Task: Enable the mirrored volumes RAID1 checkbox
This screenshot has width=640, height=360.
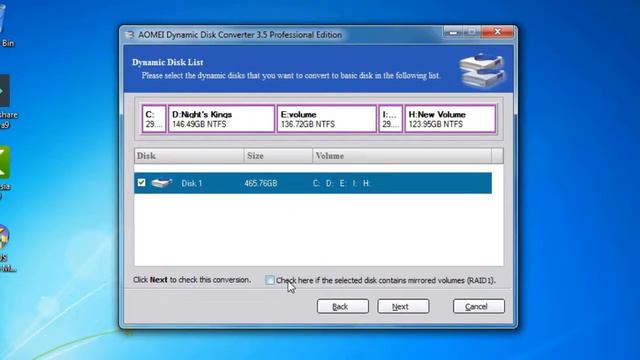Action: (270, 280)
